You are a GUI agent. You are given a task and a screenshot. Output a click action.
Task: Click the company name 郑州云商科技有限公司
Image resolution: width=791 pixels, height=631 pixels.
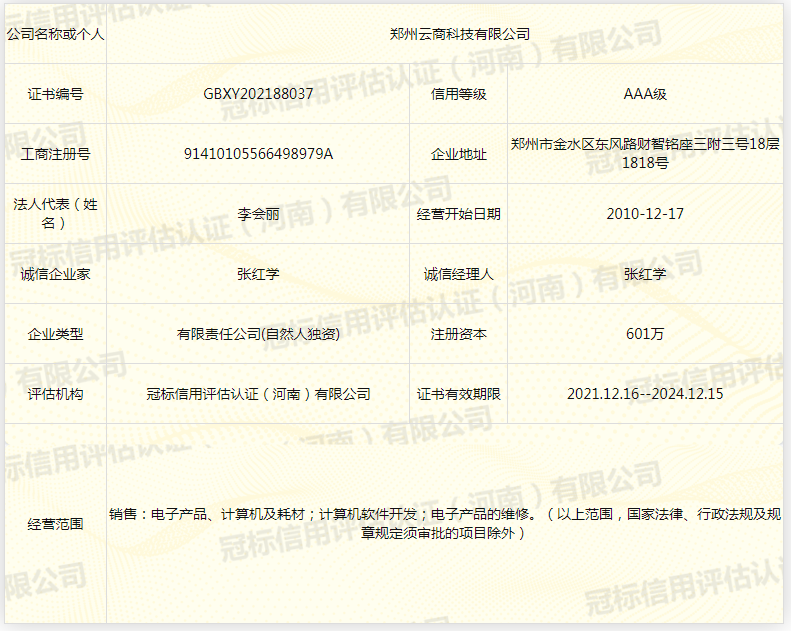pyautogui.click(x=459, y=34)
